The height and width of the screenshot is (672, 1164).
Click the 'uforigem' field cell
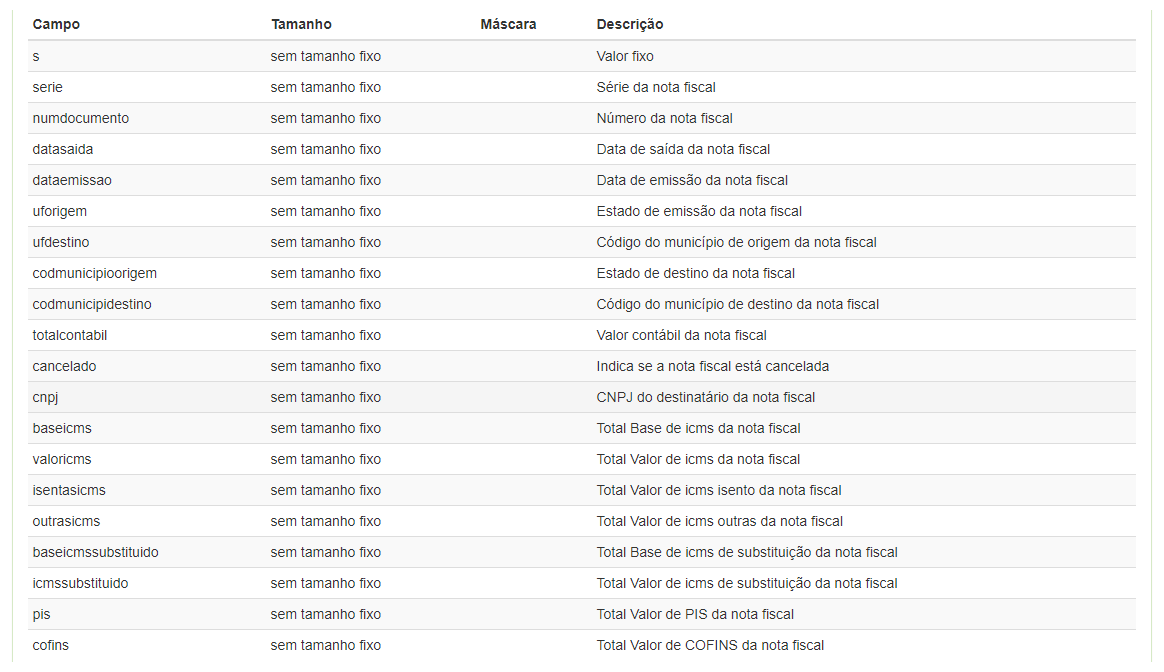coord(59,211)
